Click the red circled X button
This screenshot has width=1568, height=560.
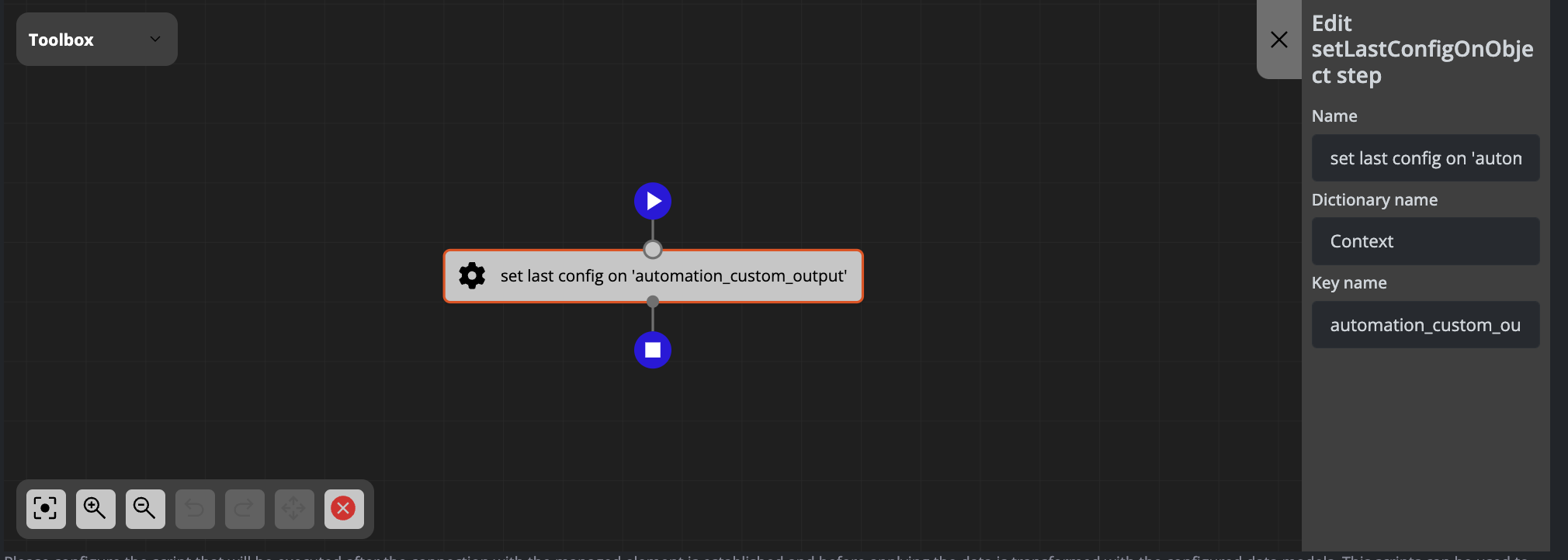[343, 509]
